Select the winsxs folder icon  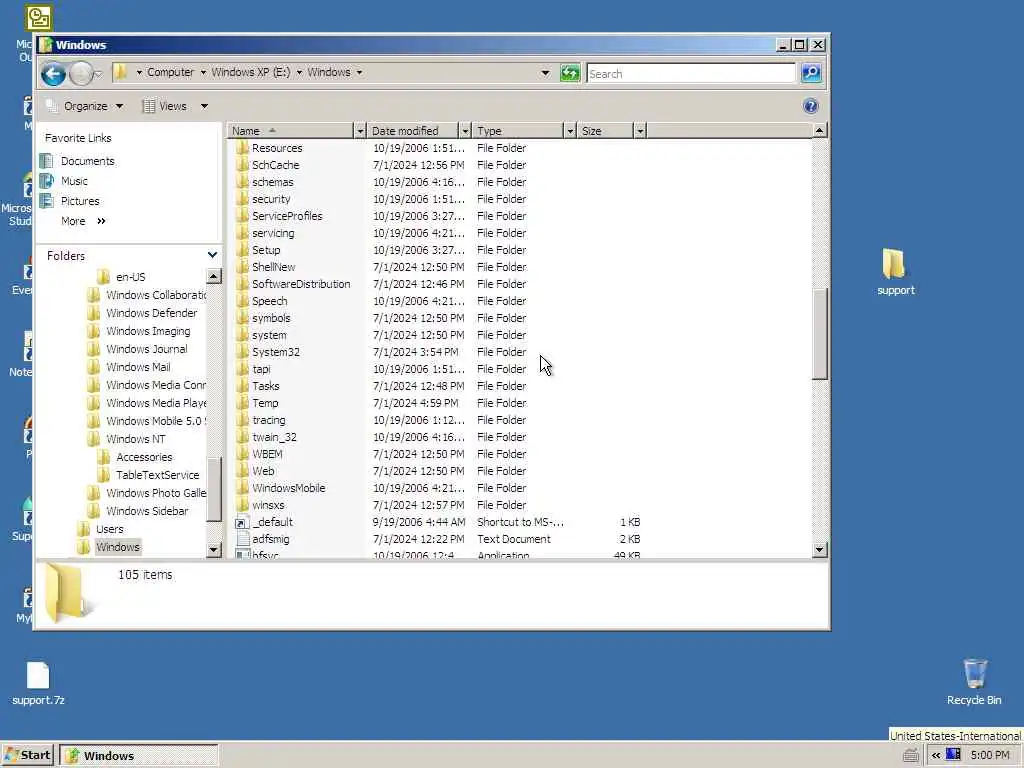tap(242, 505)
